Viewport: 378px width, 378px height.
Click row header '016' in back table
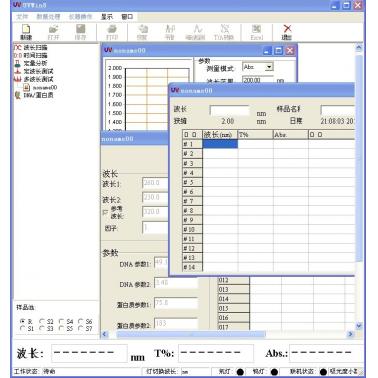click(233, 318)
